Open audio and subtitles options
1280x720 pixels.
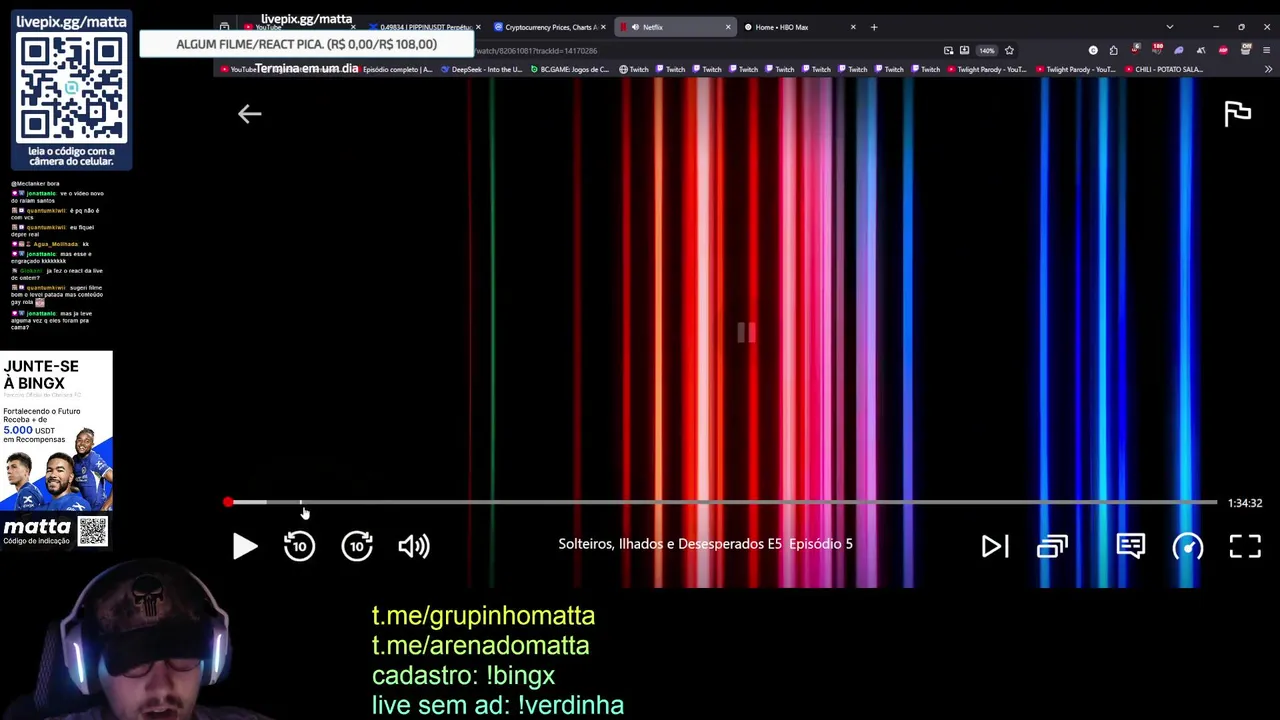(1131, 545)
